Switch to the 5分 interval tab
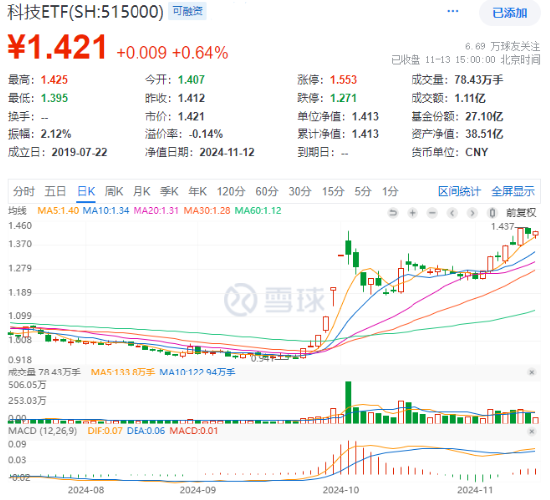 point(363,191)
